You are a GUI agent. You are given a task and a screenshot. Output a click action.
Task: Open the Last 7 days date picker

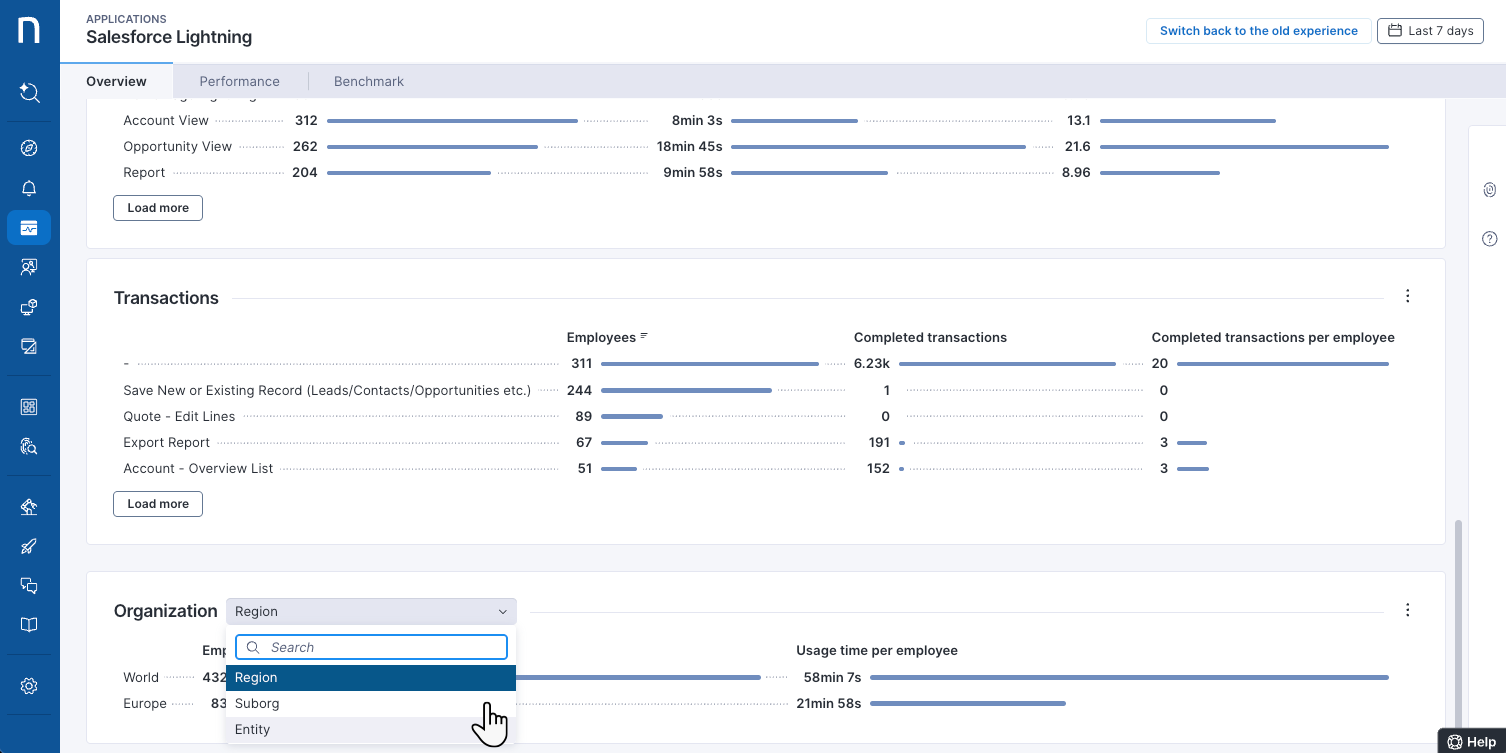(1430, 31)
